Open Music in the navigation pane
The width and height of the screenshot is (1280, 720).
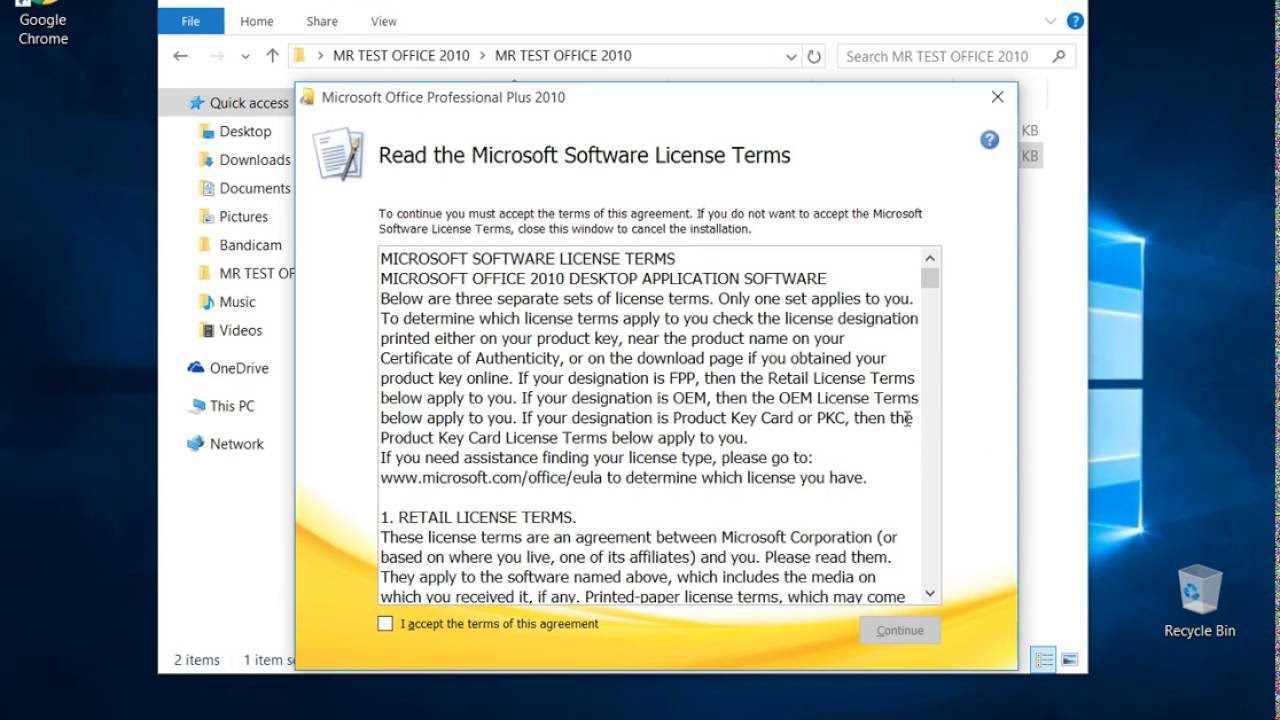tap(237, 301)
